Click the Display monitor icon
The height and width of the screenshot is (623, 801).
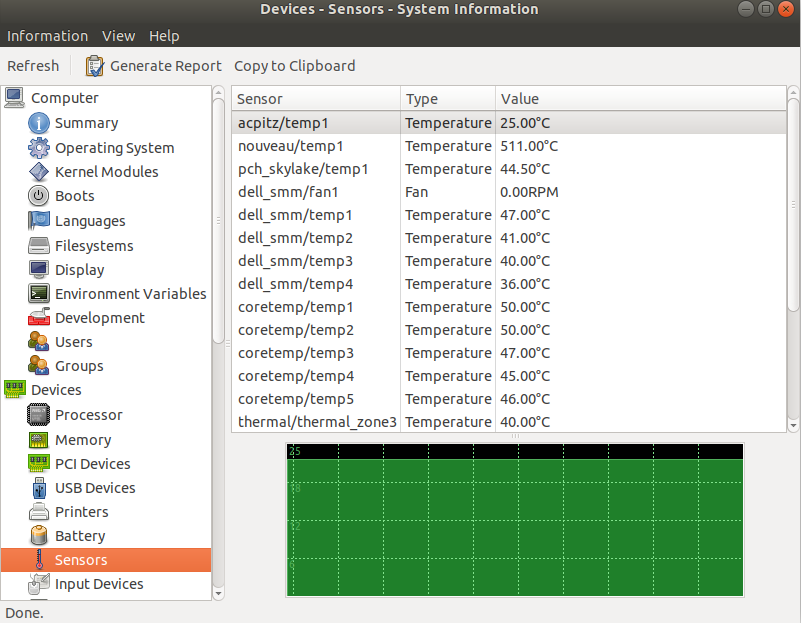(x=39, y=269)
